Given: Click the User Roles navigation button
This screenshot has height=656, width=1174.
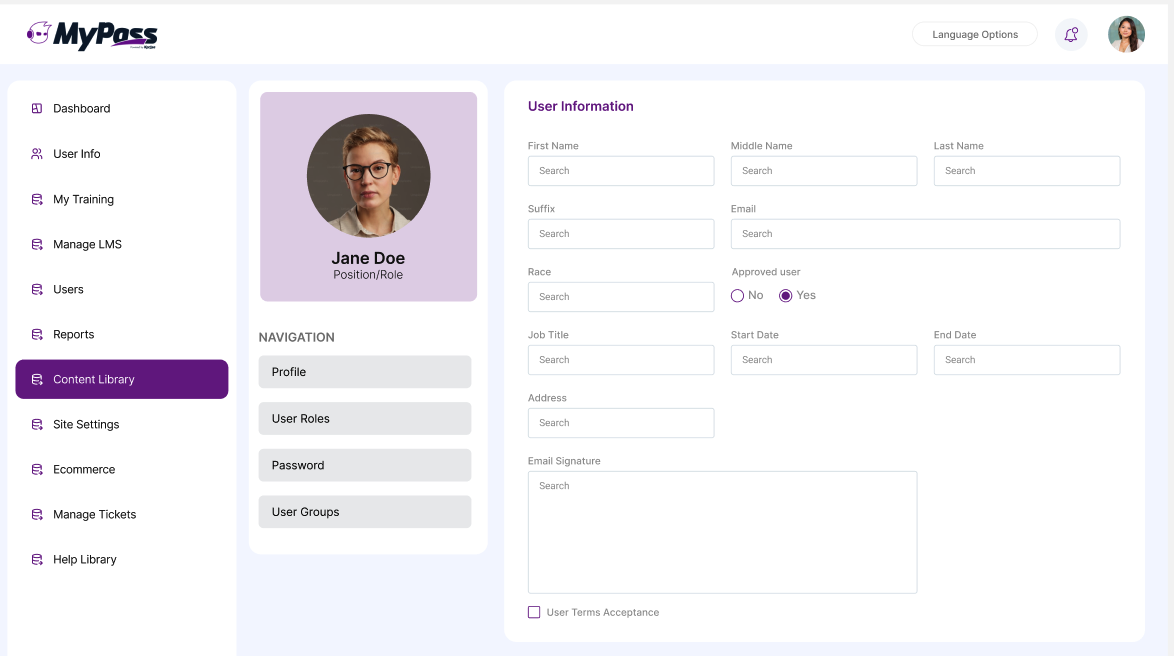Looking at the screenshot, I should (365, 419).
